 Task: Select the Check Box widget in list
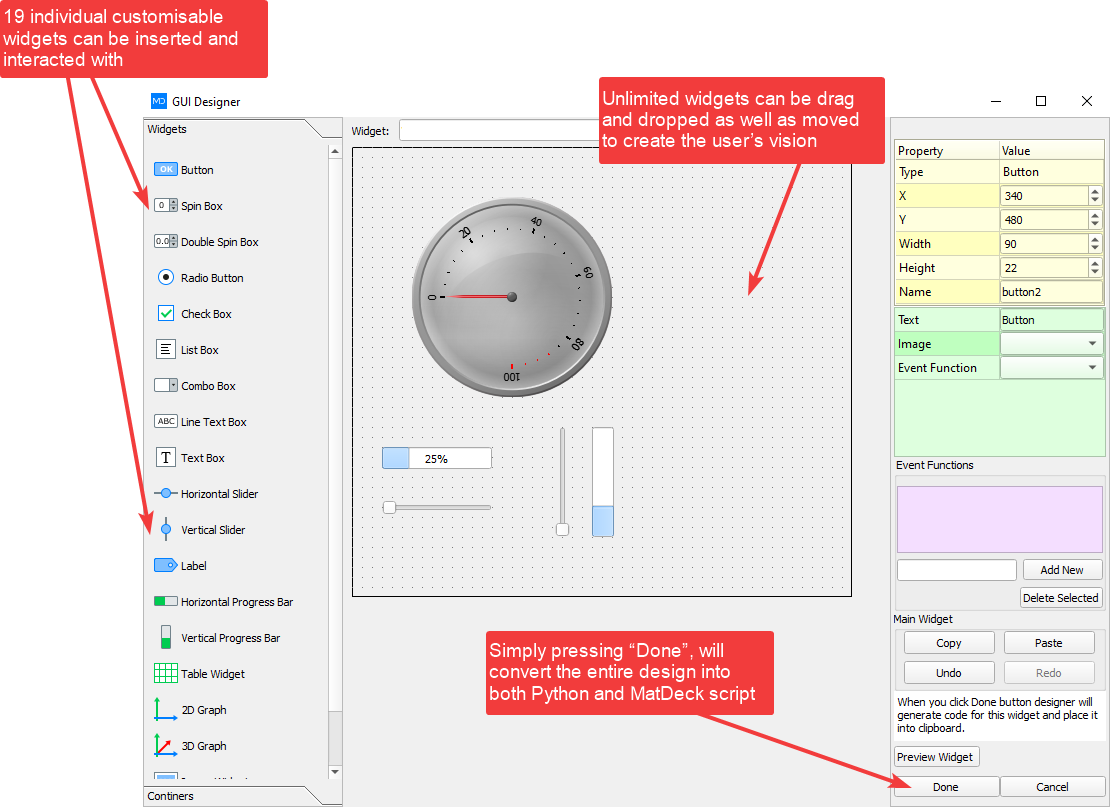pyautogui.click(x=206, y=314)
